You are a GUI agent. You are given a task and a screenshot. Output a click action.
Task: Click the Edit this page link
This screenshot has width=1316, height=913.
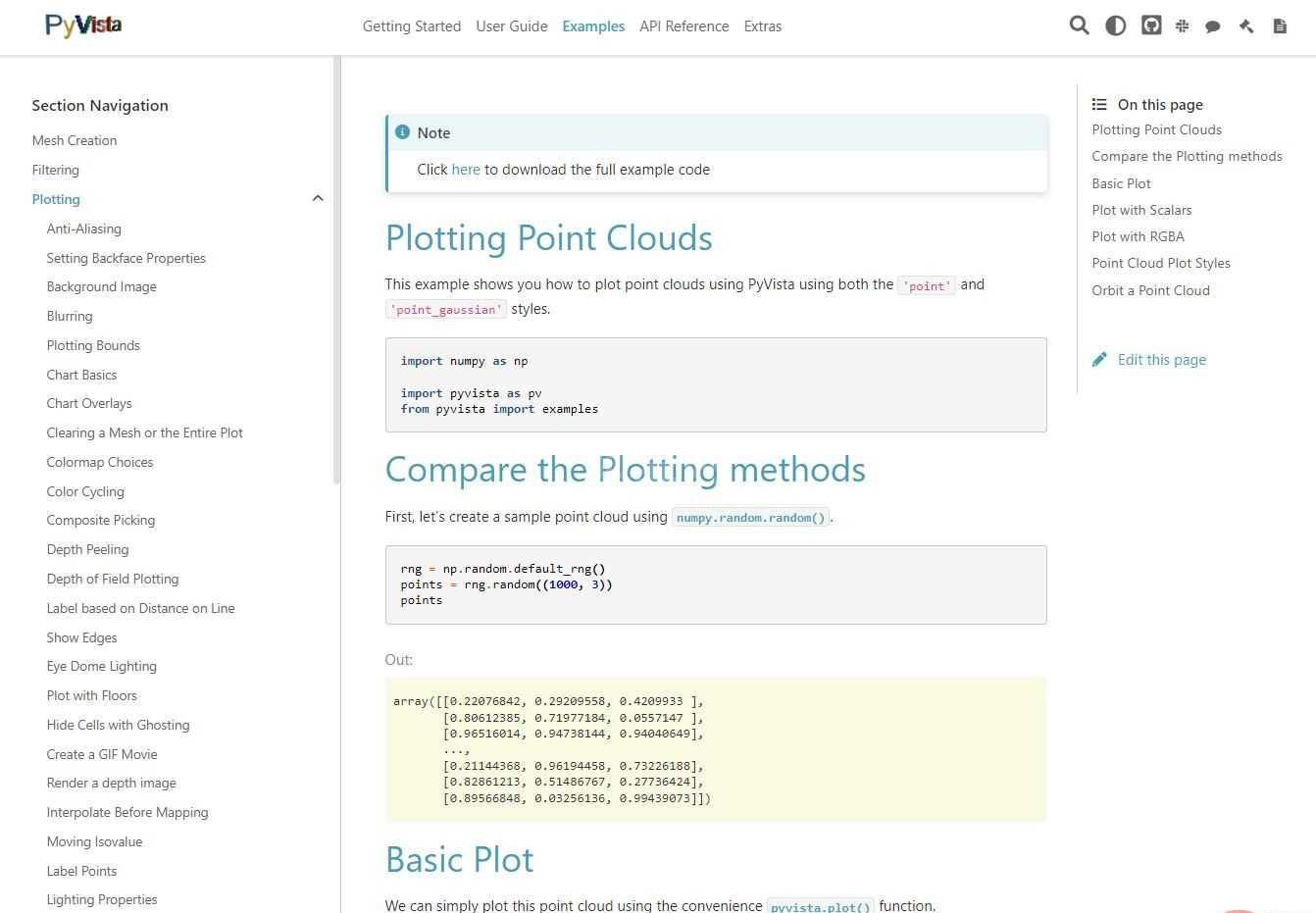coord(1162,360)
